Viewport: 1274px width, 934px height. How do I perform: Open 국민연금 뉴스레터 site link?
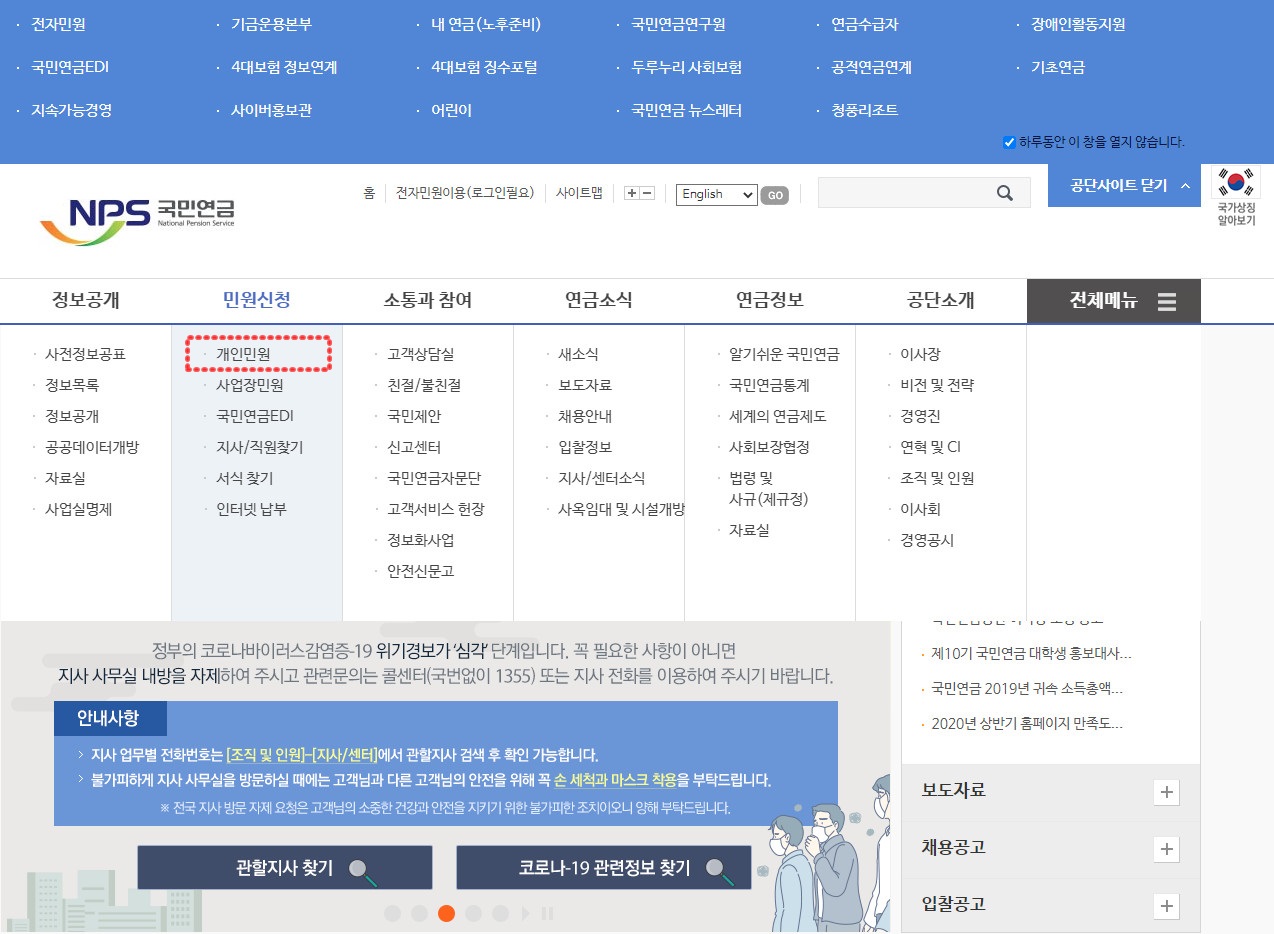tap(686, 110)
